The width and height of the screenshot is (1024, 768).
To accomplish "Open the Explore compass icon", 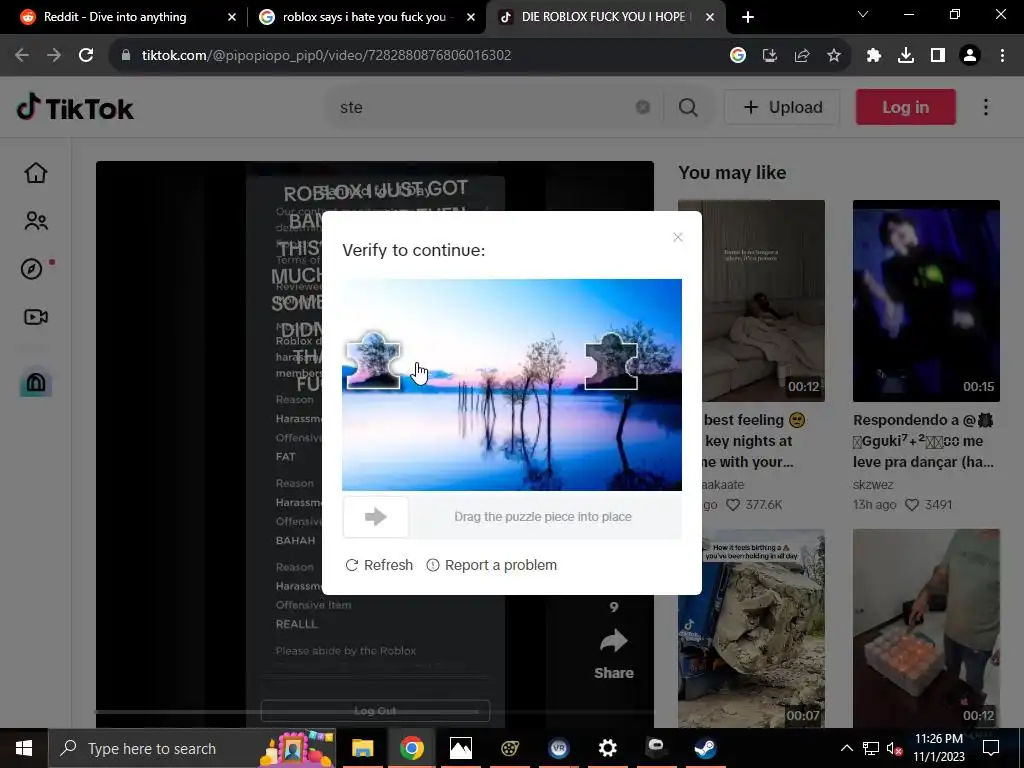I will 31,269.
